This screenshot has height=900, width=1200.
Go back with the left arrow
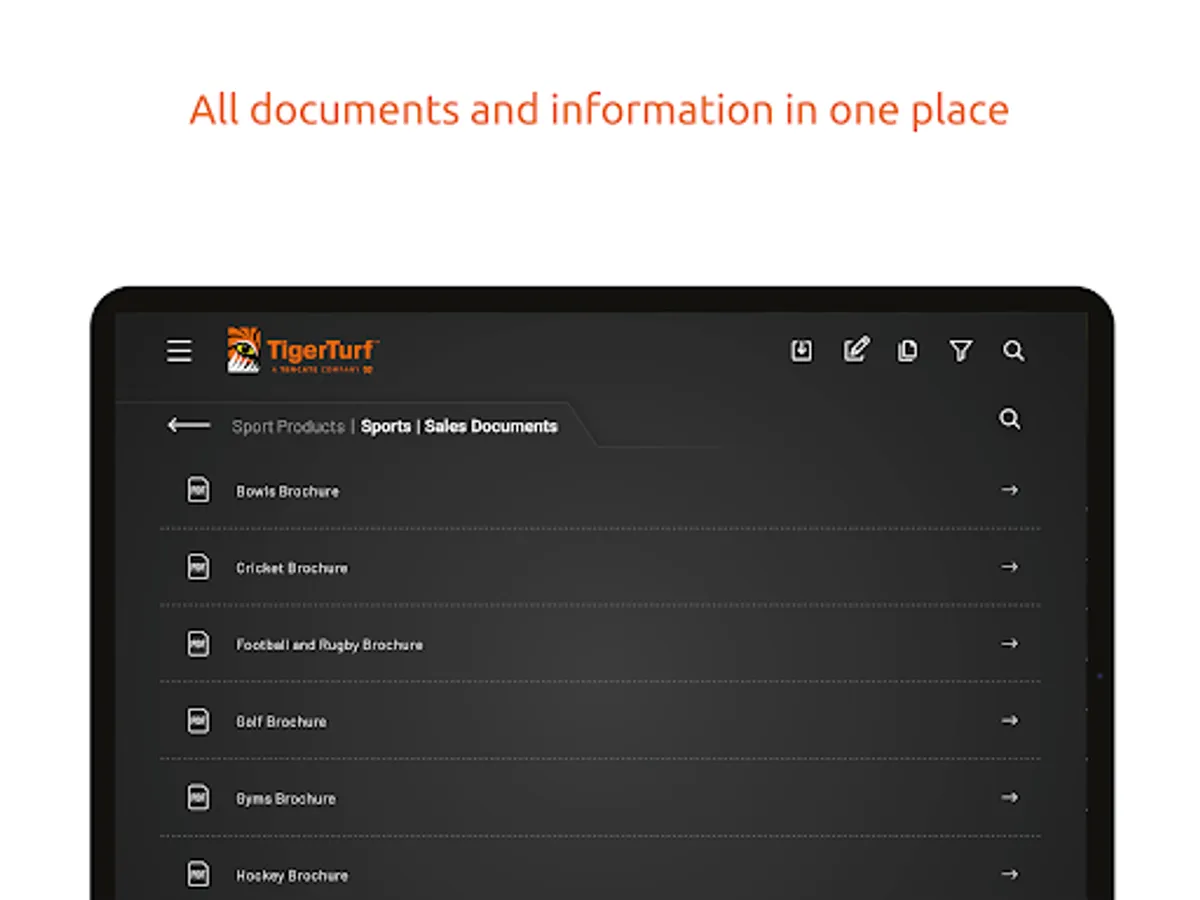click(189, 425)
